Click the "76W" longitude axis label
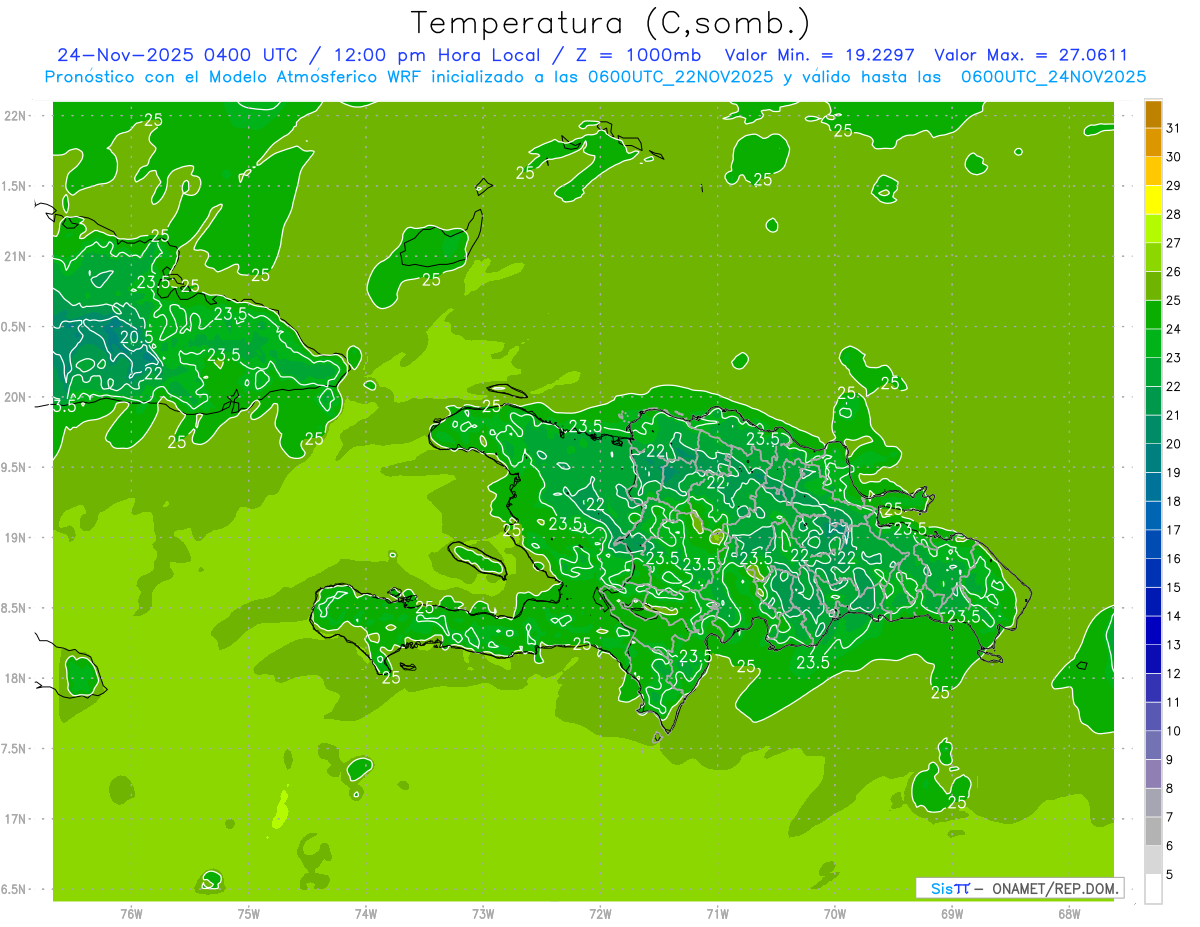Screen dimensions: 1200x927 [x=131, y=914]
